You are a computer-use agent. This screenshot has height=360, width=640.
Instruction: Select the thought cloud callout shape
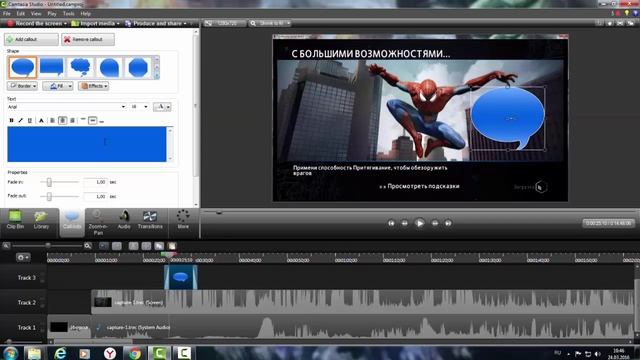(80, 67)
